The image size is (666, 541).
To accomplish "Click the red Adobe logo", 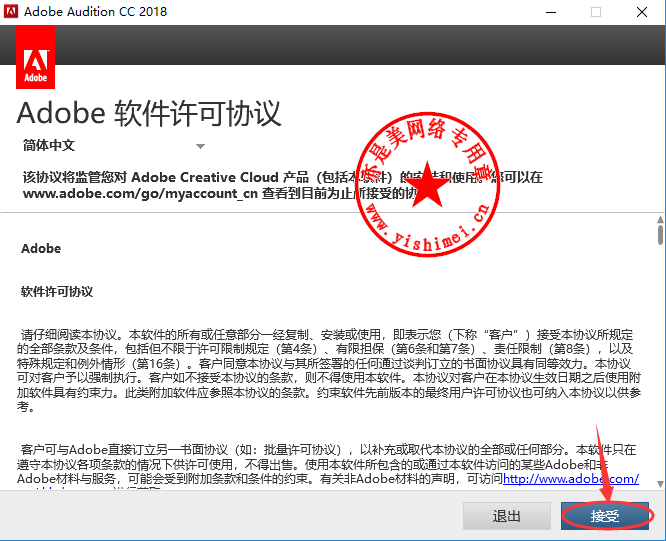I will [x=36, y=57].
